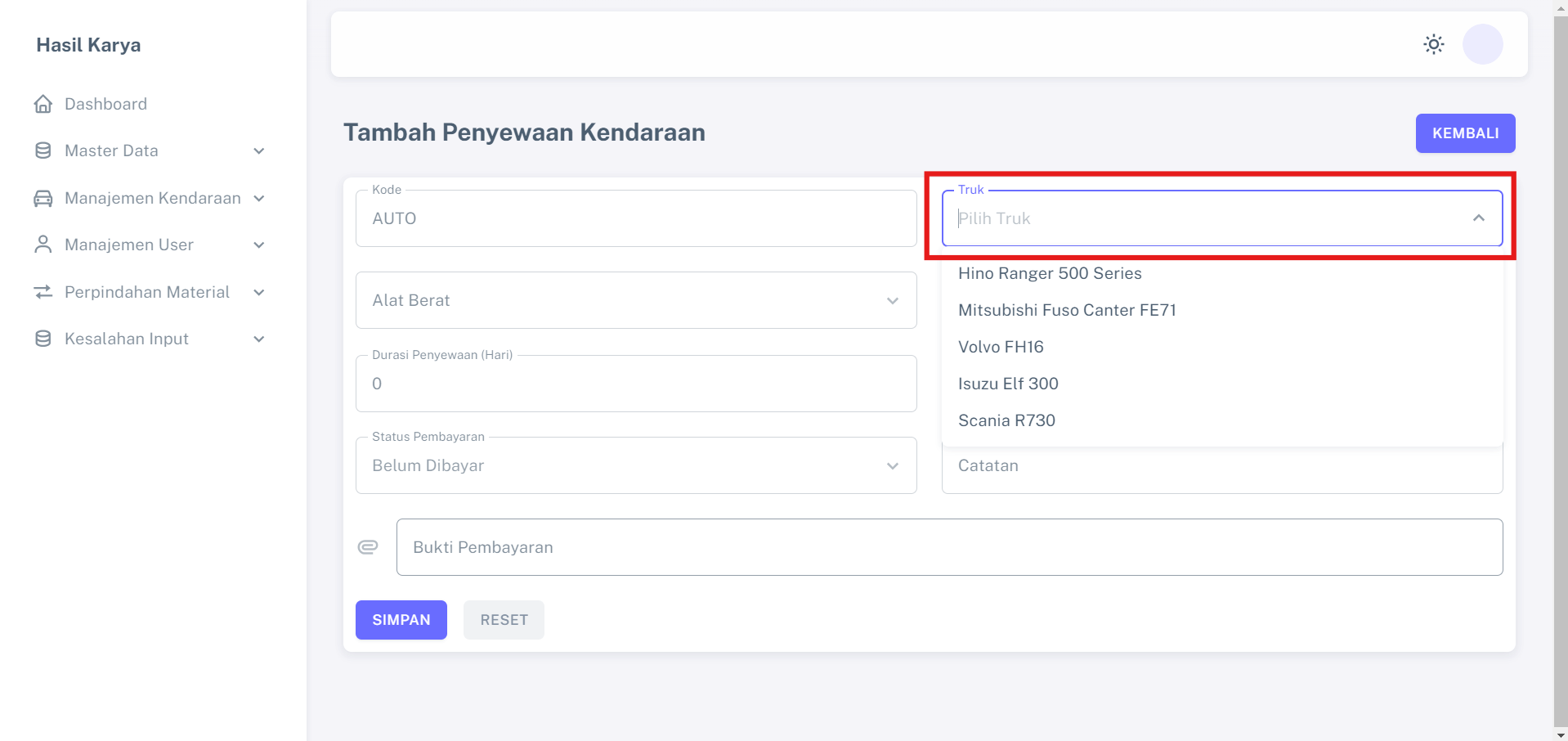Click the paperclip attachment icon

tap(368, 547)
